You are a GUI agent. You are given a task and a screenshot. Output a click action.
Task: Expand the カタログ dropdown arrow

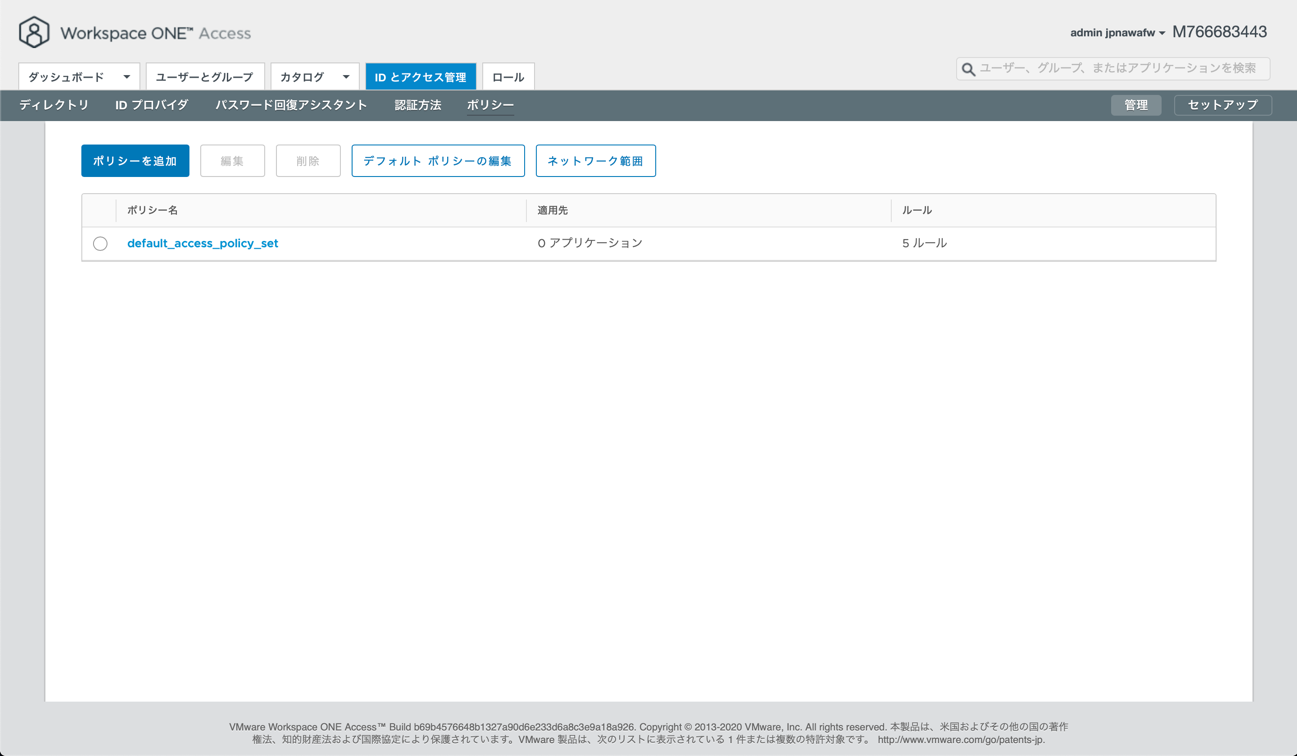click(x=346, y=77)
